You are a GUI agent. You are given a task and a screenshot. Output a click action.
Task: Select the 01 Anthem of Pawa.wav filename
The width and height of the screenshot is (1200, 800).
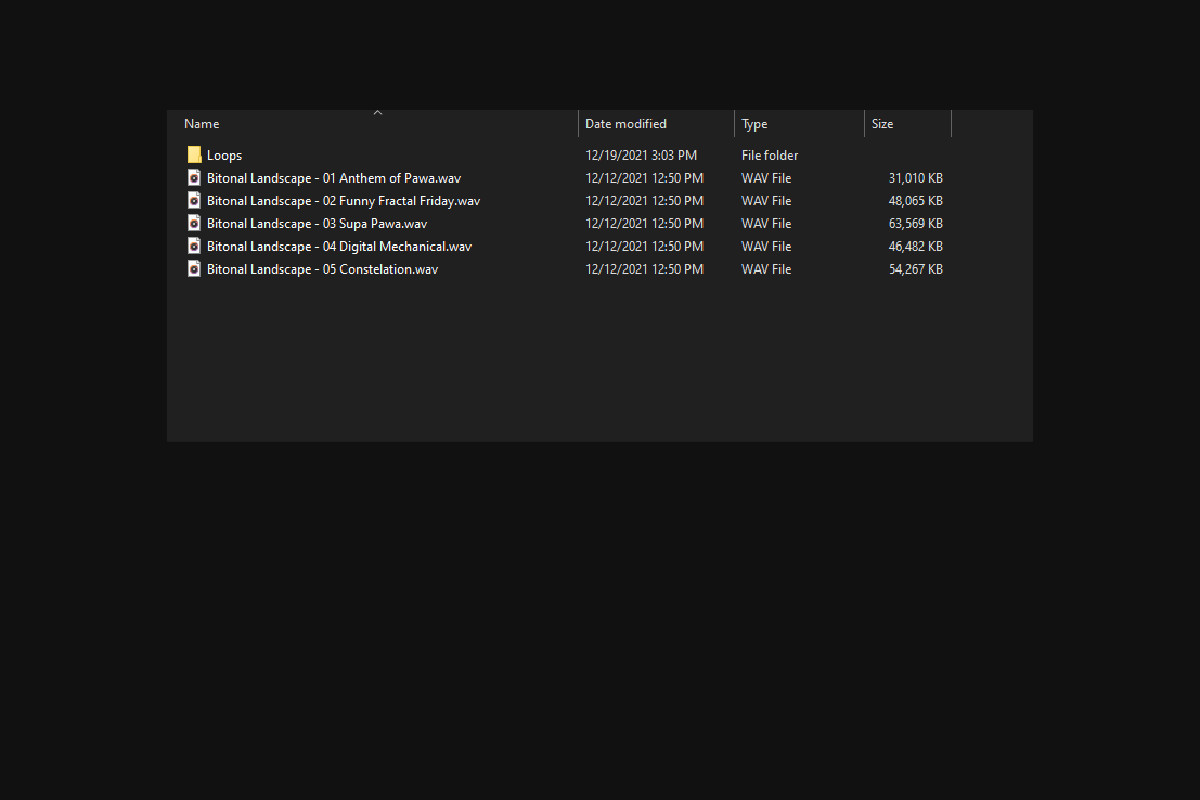click(334, 178)
